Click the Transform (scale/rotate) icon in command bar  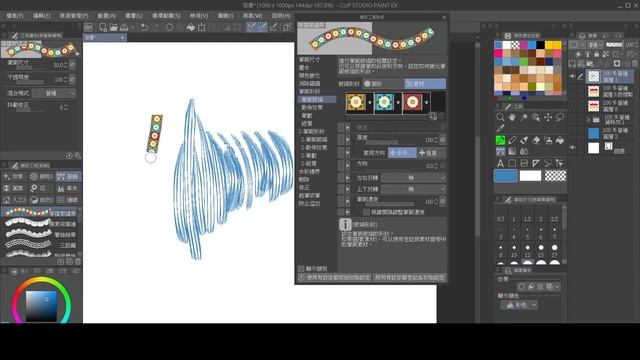coord(202,27)
